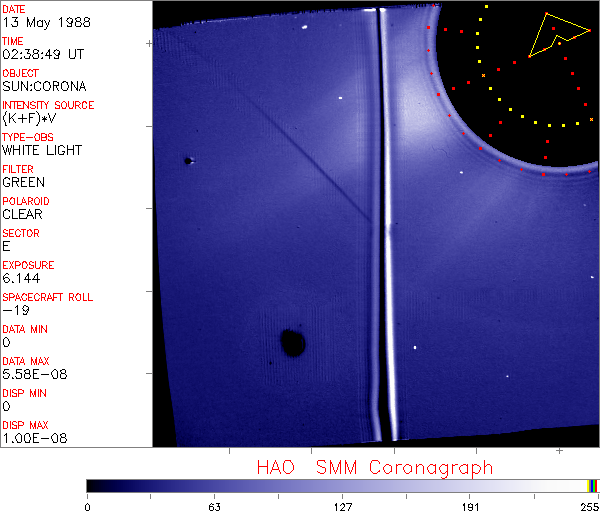This screenshot has width=600, height=512.
Task: Click the colorbar label 63
Action: pos(214,507)
